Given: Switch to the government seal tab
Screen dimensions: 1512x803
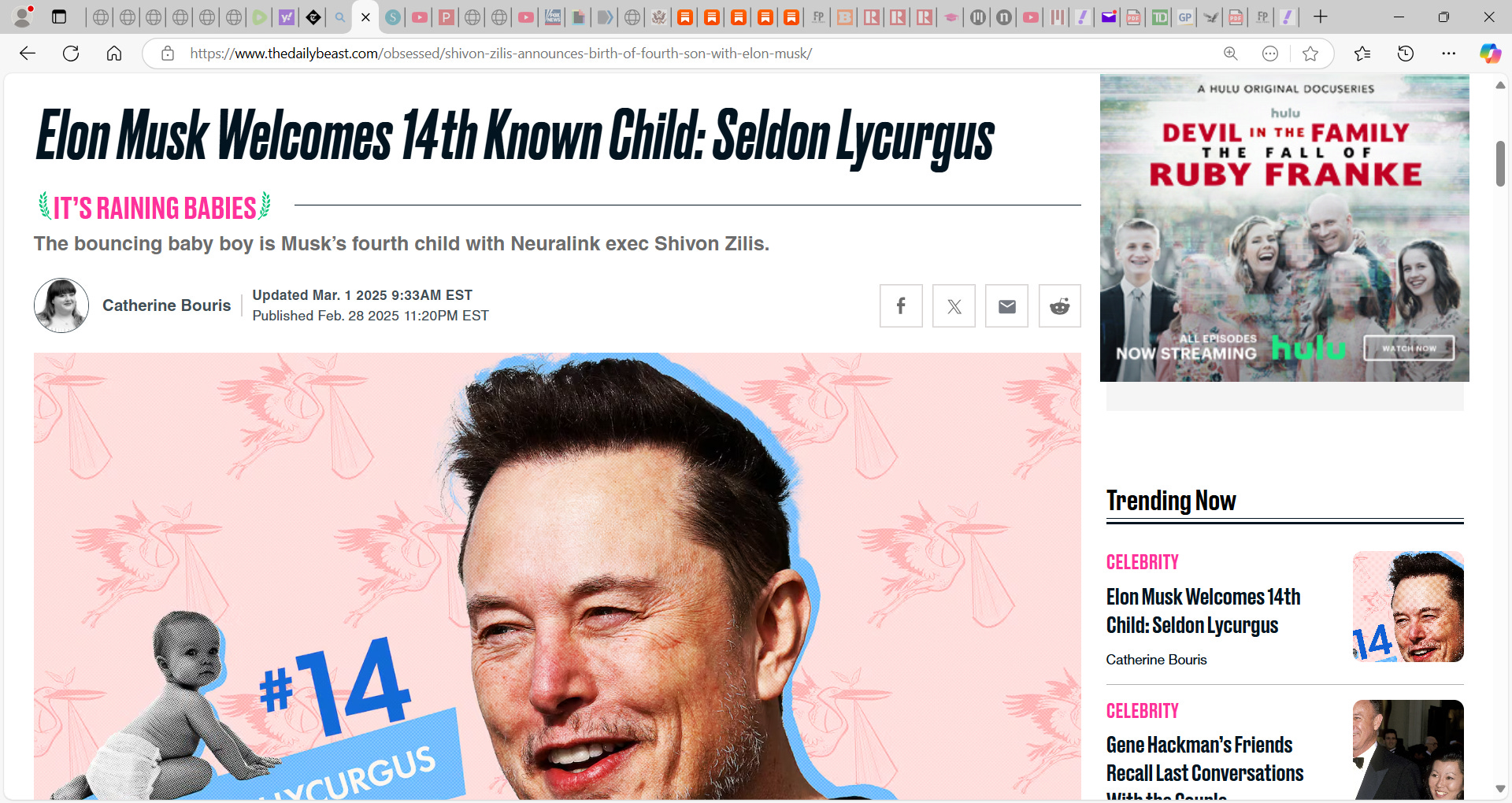Looking at the screenshot, I should 659,17.
